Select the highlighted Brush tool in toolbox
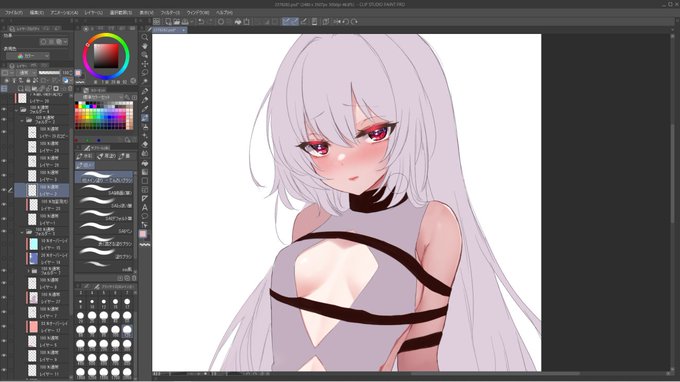 [145, 118]
